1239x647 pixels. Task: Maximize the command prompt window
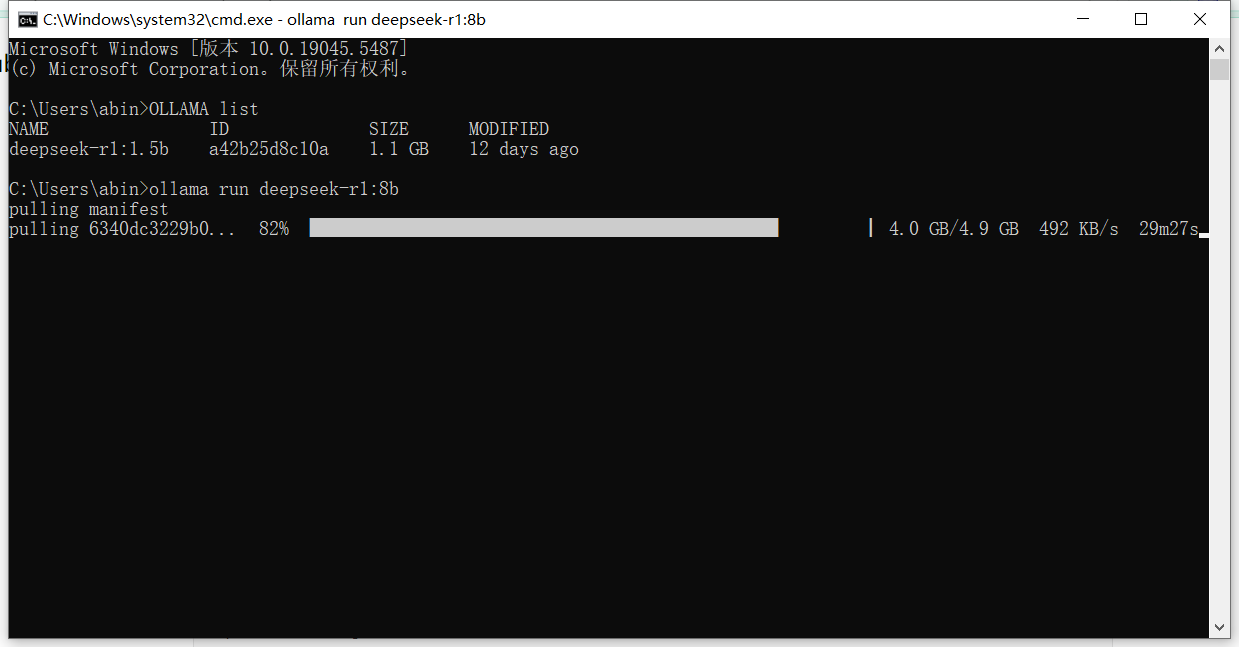[x=1141, y=19]
